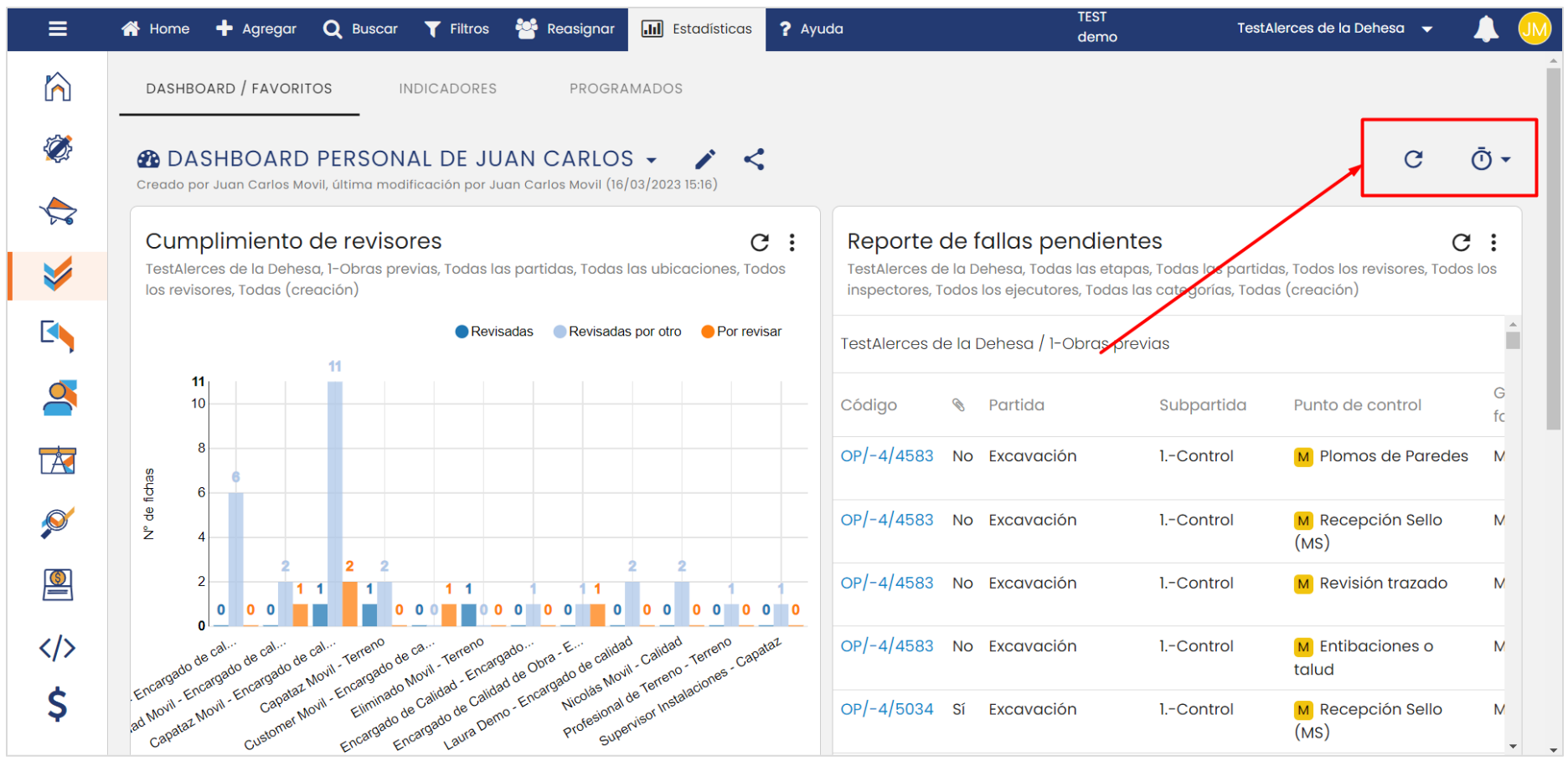Click the dollar sign sidebar icon
Viewport: 1568px width, 761px height.
click(x=57, y=704)
